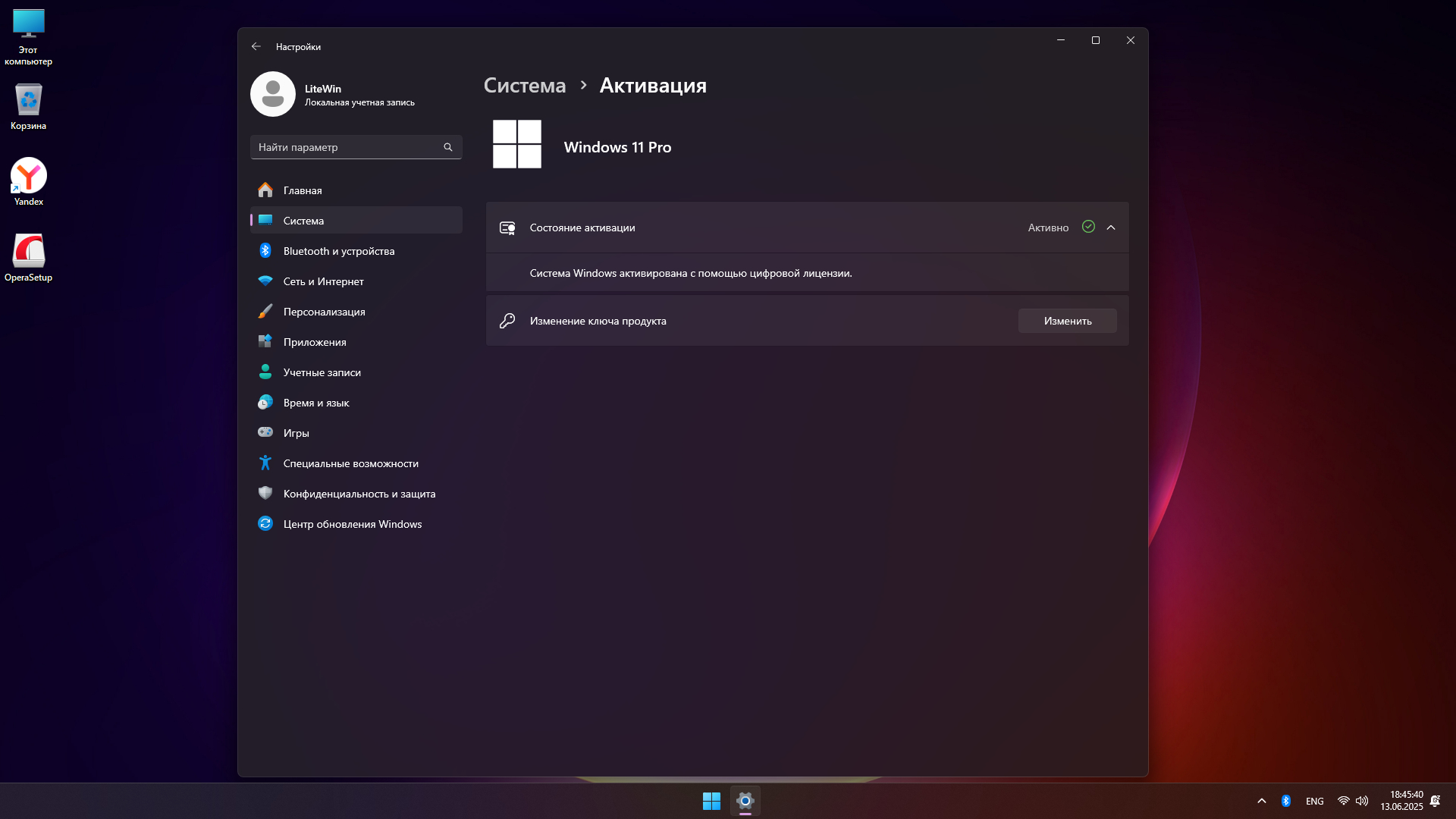The image size is (1456, 819).
Task: Click the LiteWin user avatar
Action: [273, 94]
